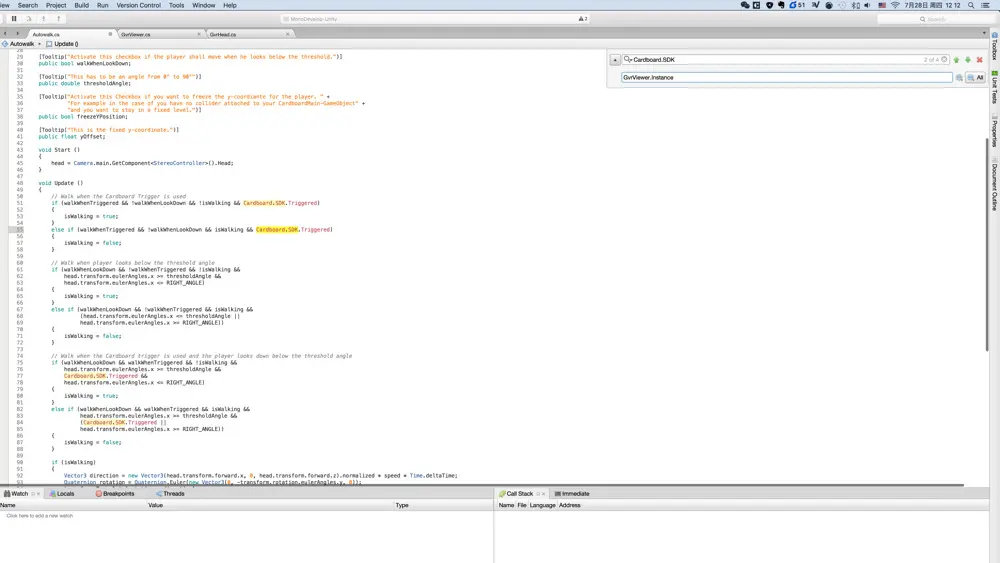Open the Properties side panel

(x=994, y=131)
